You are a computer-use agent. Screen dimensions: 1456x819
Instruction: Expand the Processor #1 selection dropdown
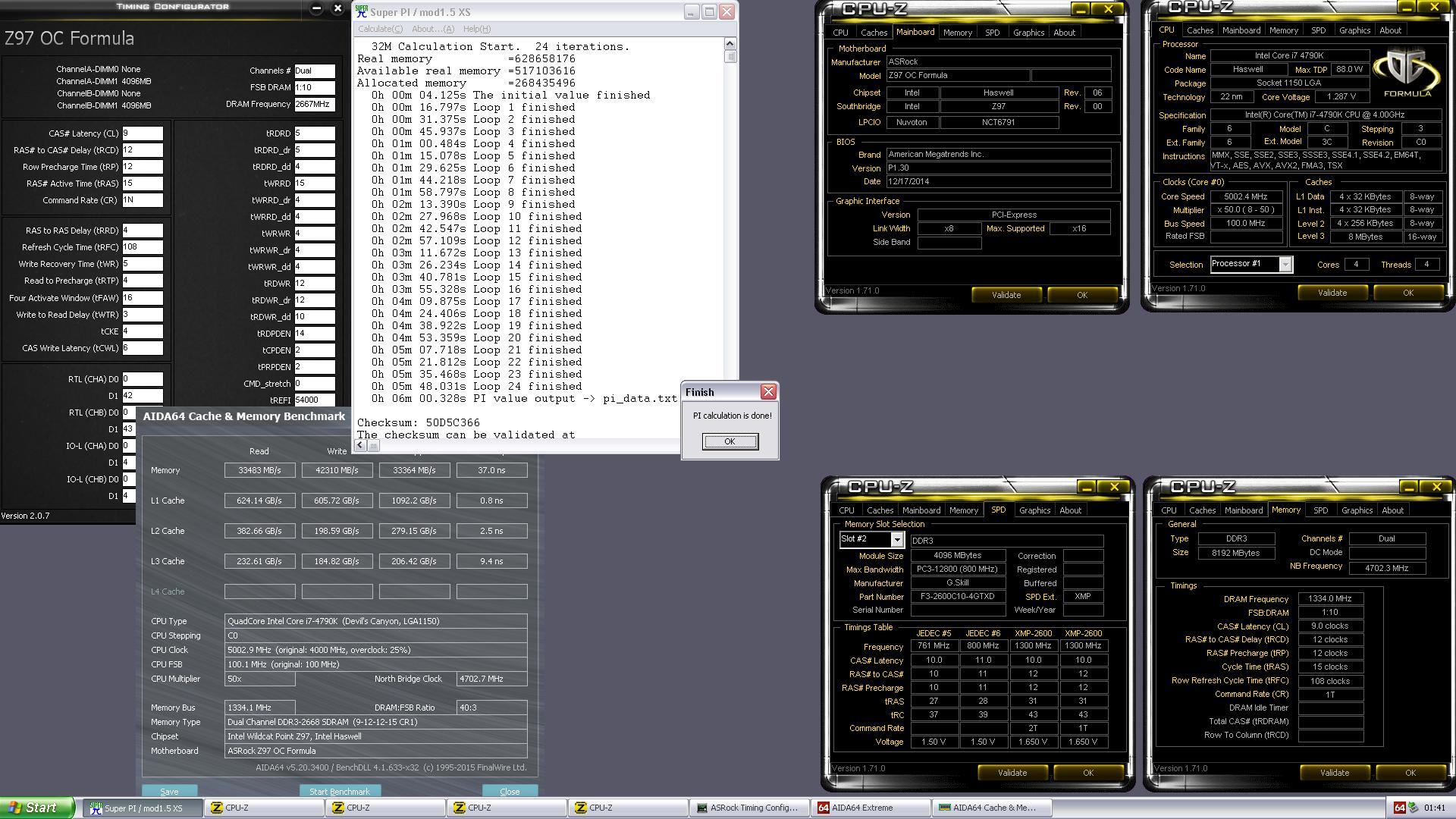coord(1285,265)
